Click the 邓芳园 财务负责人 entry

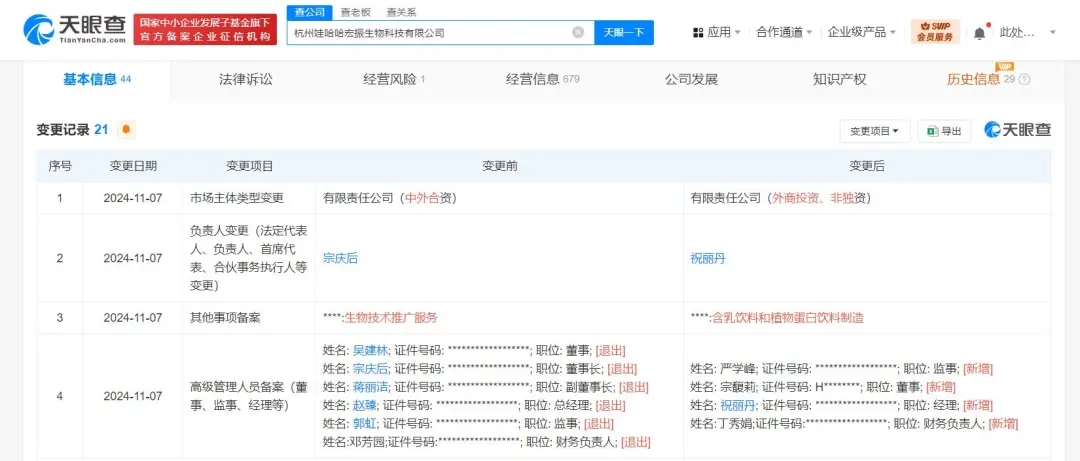[x=486, y=442]
